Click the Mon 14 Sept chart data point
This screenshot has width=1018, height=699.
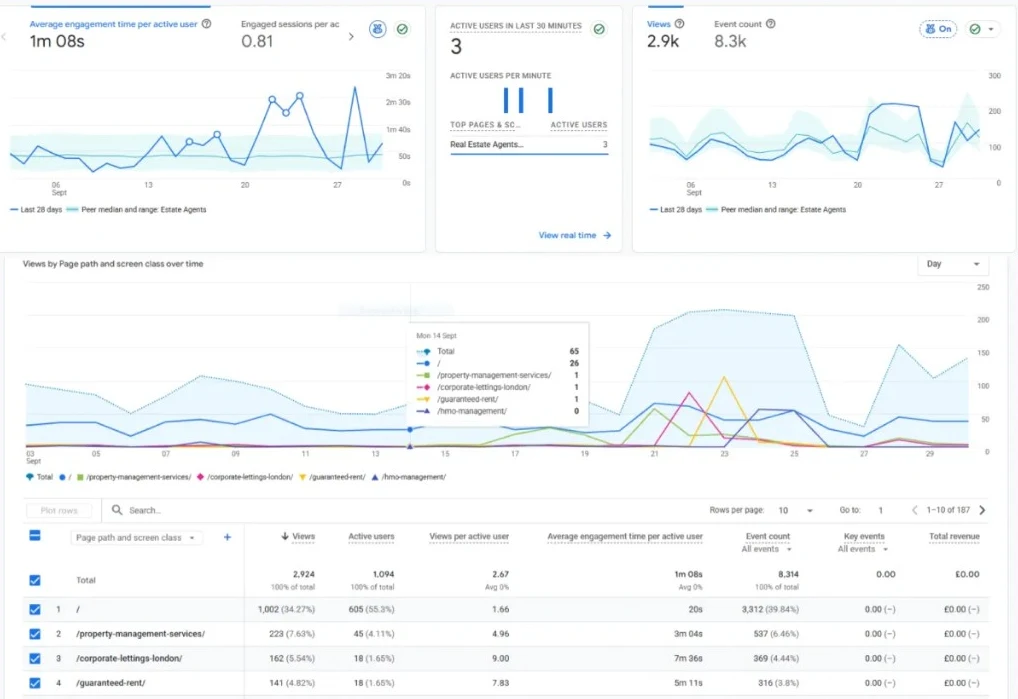(410, 430)
